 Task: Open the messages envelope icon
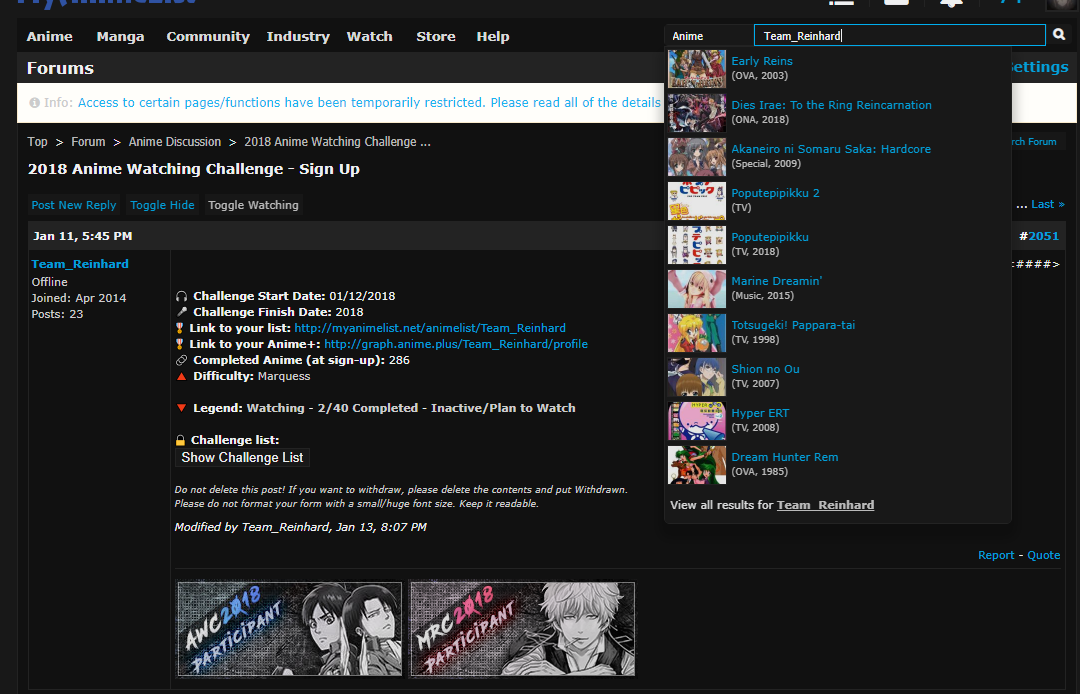896,3
